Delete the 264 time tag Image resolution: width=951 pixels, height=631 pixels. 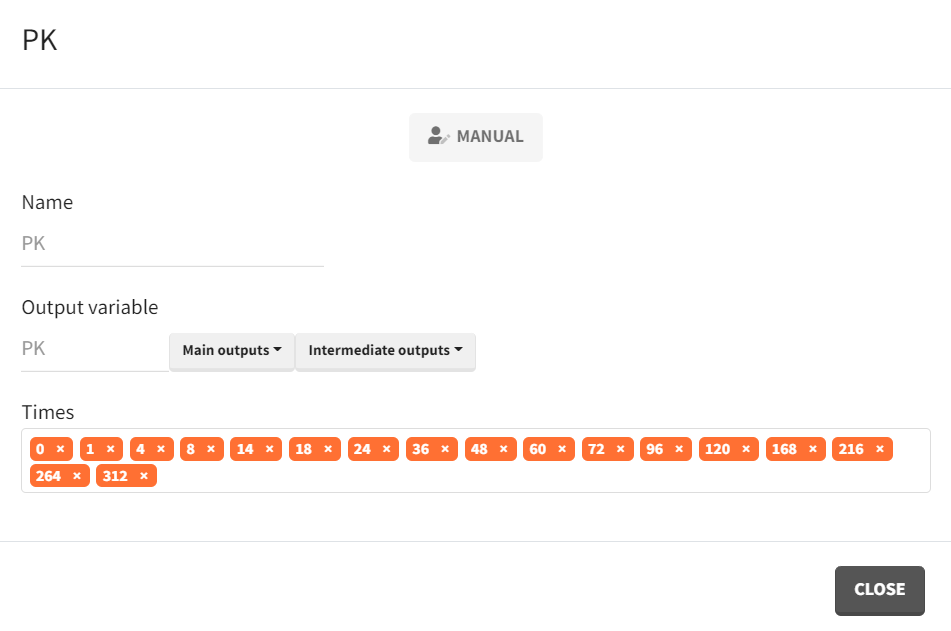click(77, 476)
